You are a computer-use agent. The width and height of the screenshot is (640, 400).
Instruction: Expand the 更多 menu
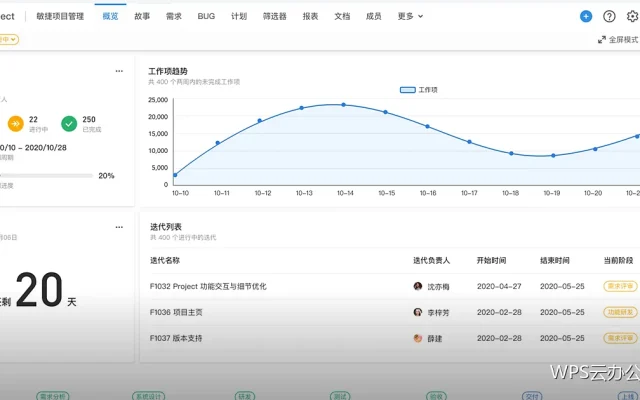410,16
